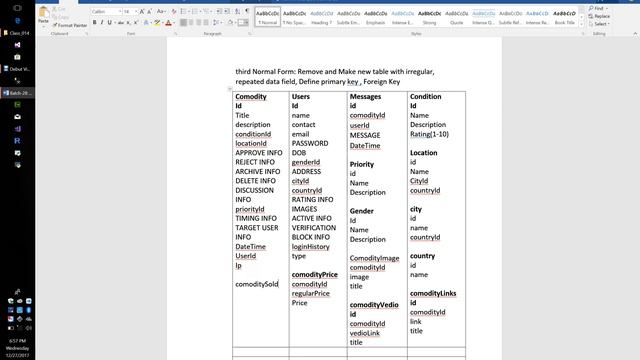
Task: Open the Edge browser taskbar icon
Action: pos(17,20)
